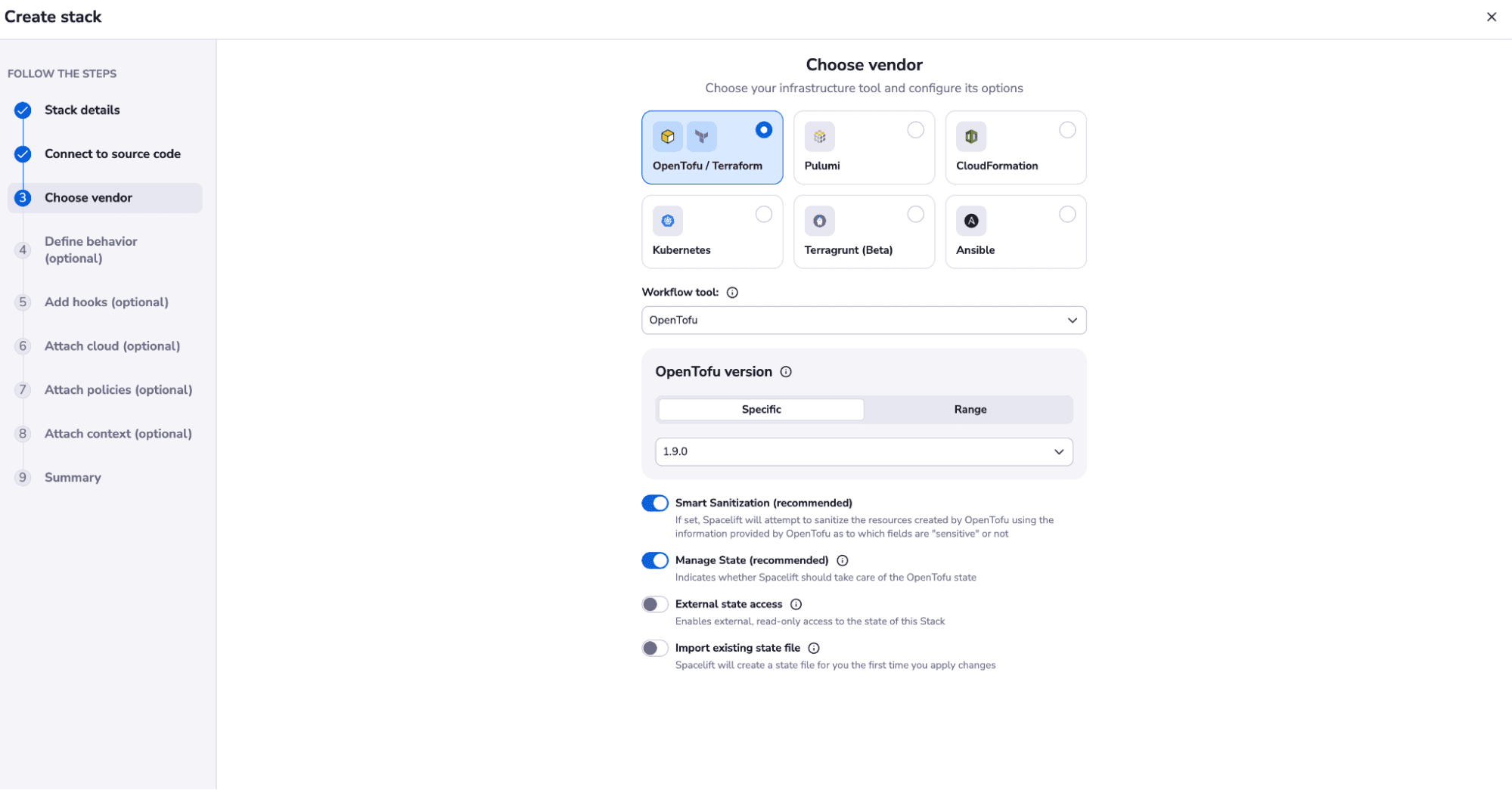The image size is (1512, 790).
Task: Click the step 9 number badge
Action: pyautogui.click(x=23, y=478)
